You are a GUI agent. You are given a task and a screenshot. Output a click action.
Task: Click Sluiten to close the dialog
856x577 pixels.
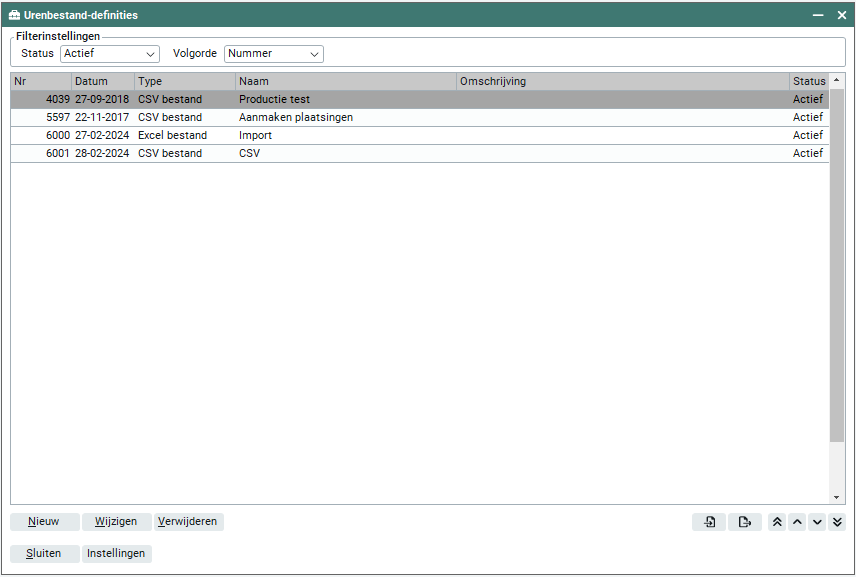click(x=44, y=554)
